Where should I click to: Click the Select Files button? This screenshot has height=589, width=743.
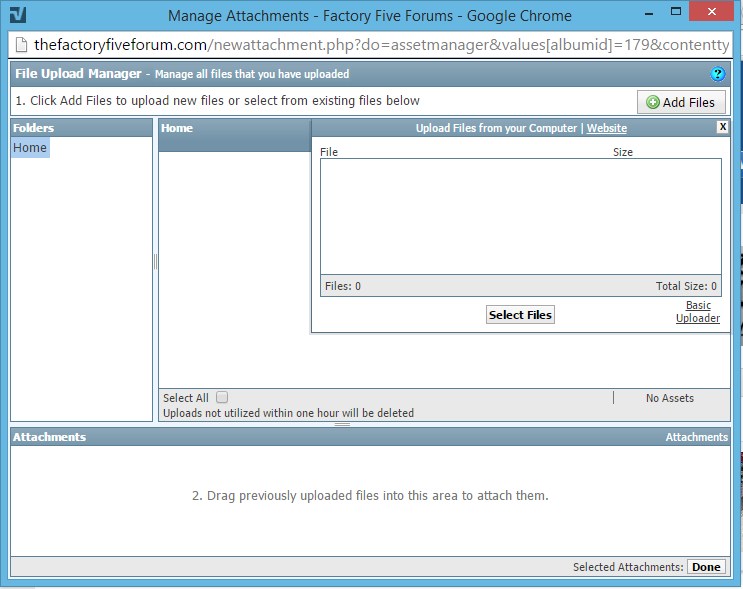520,315
